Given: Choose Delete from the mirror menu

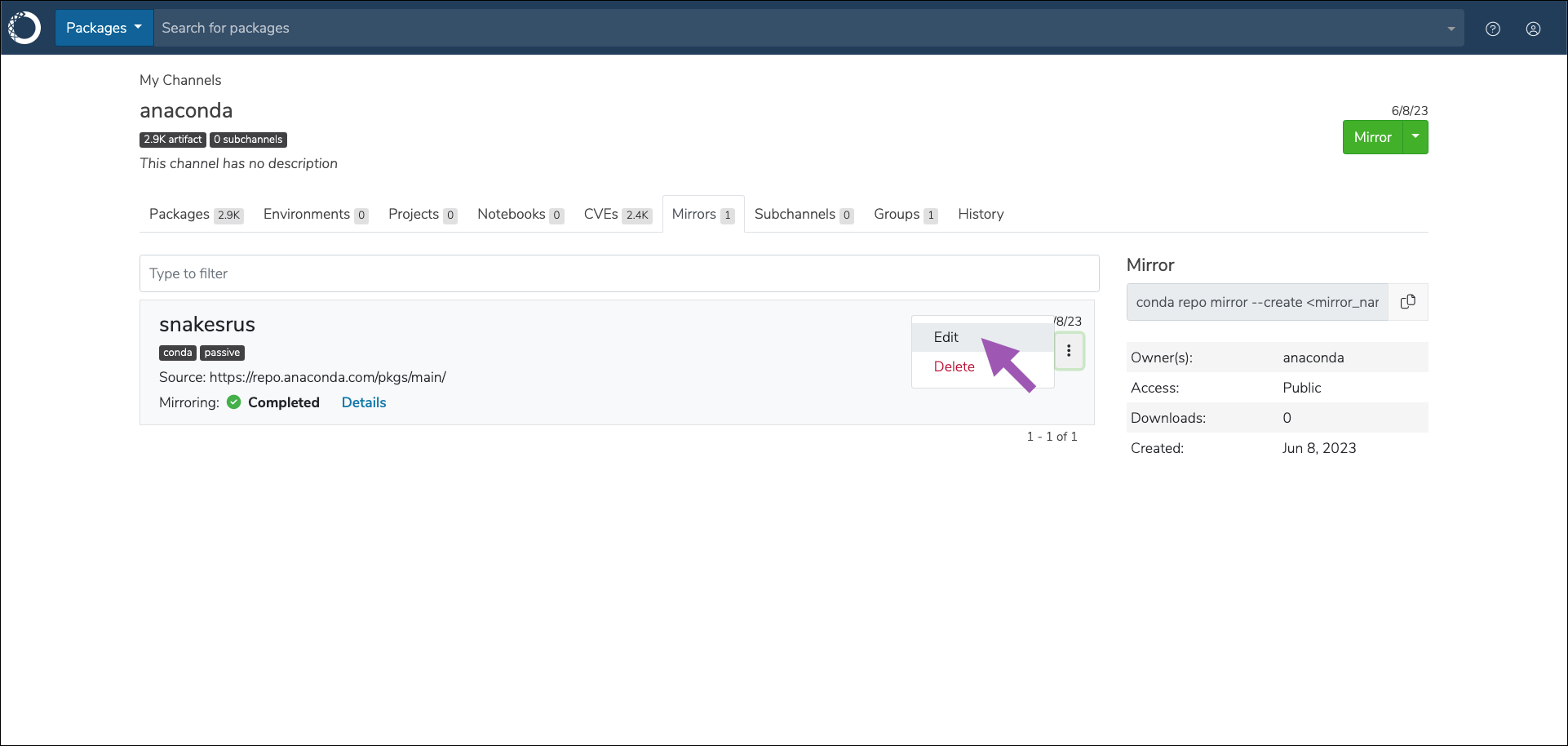Looking at the screenshot, I should [982, 366].
